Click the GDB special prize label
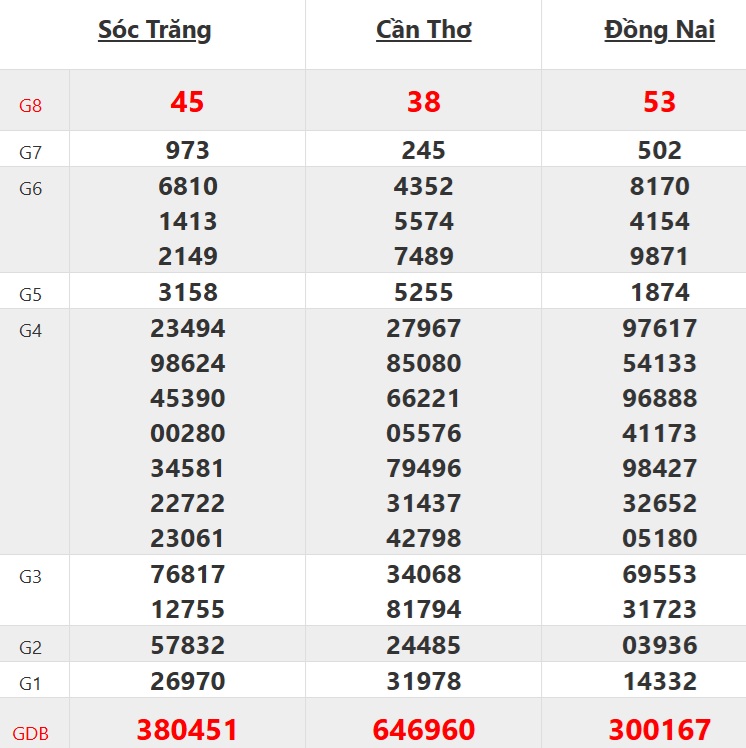The image size is (746, 748). pos(31,733)
